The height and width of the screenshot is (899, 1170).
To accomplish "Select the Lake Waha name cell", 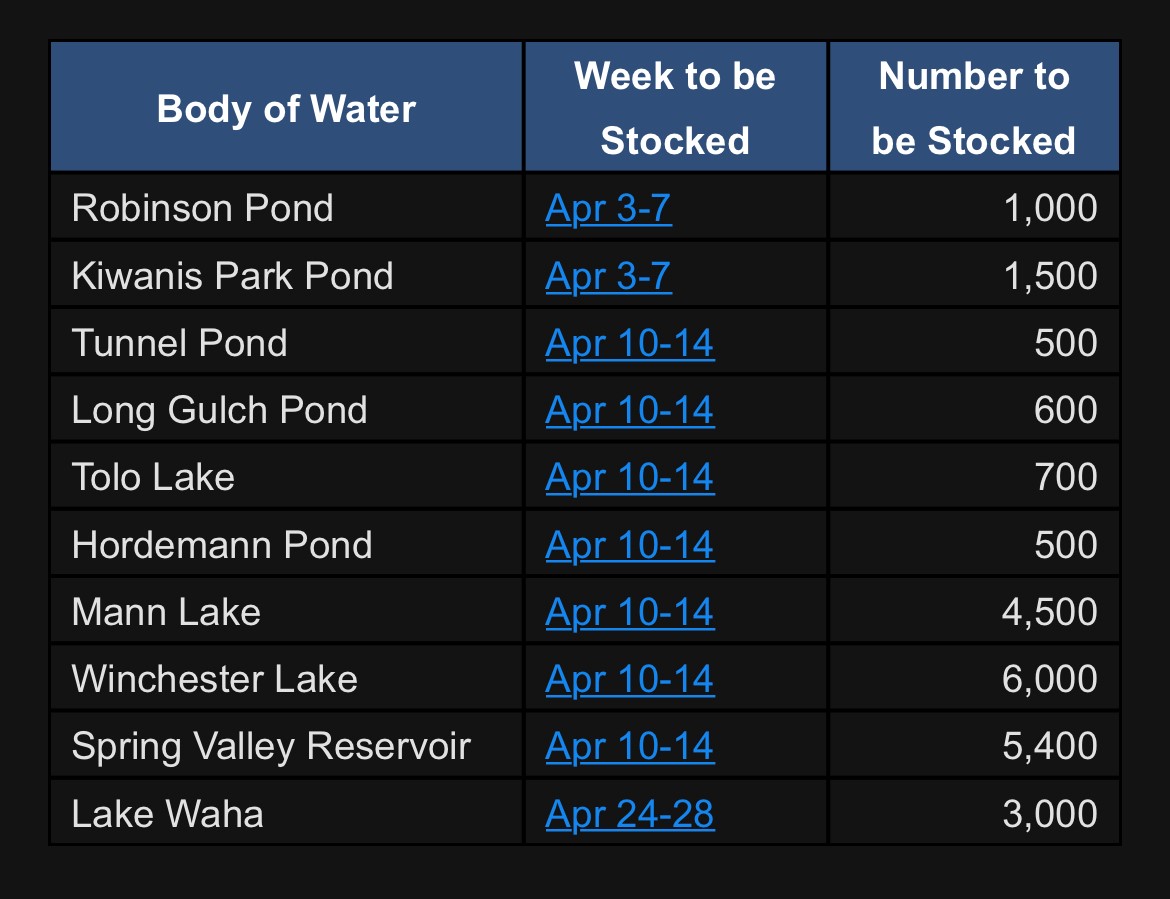I will coord(287,812).
